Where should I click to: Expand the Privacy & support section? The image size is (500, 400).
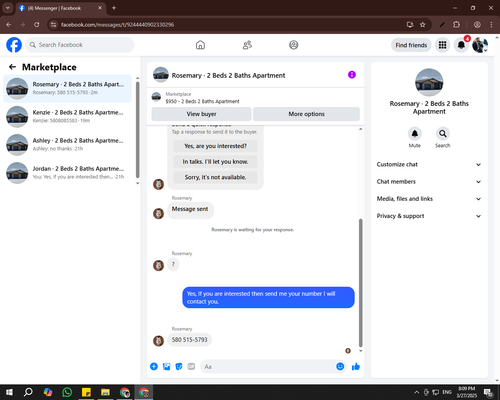coord(429,216)
